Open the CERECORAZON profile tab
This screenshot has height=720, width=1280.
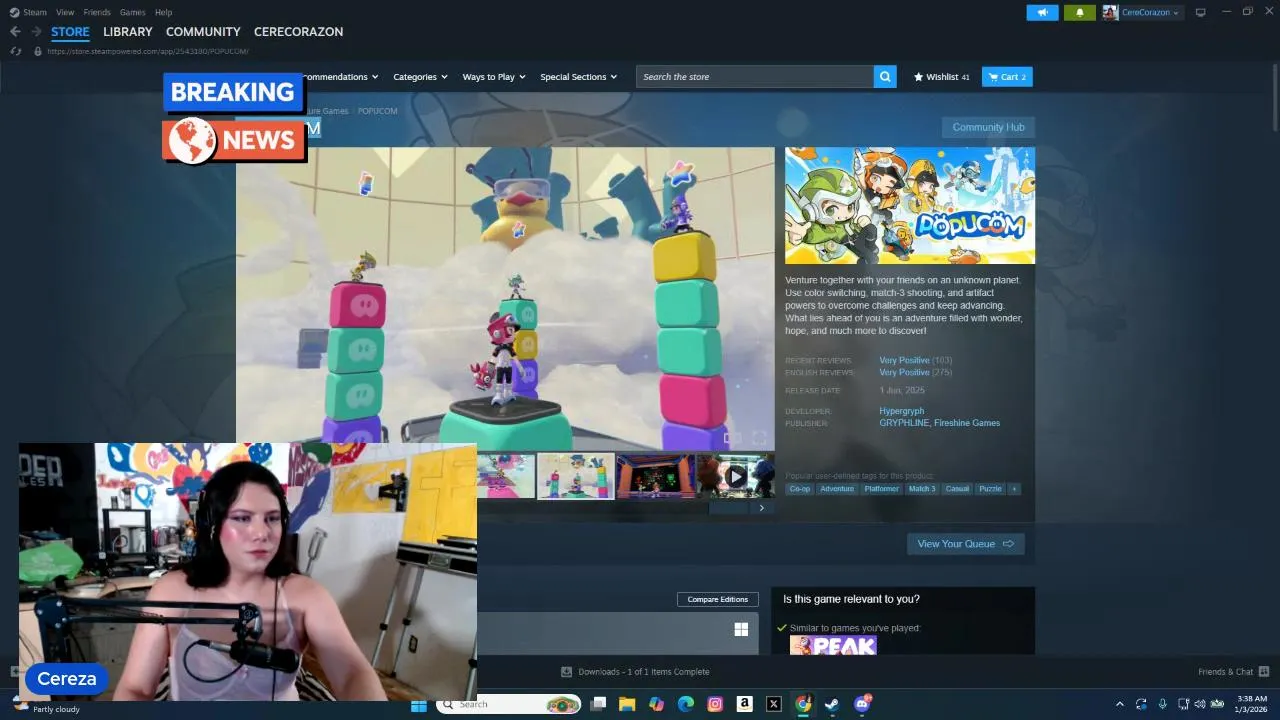[298, 32]
